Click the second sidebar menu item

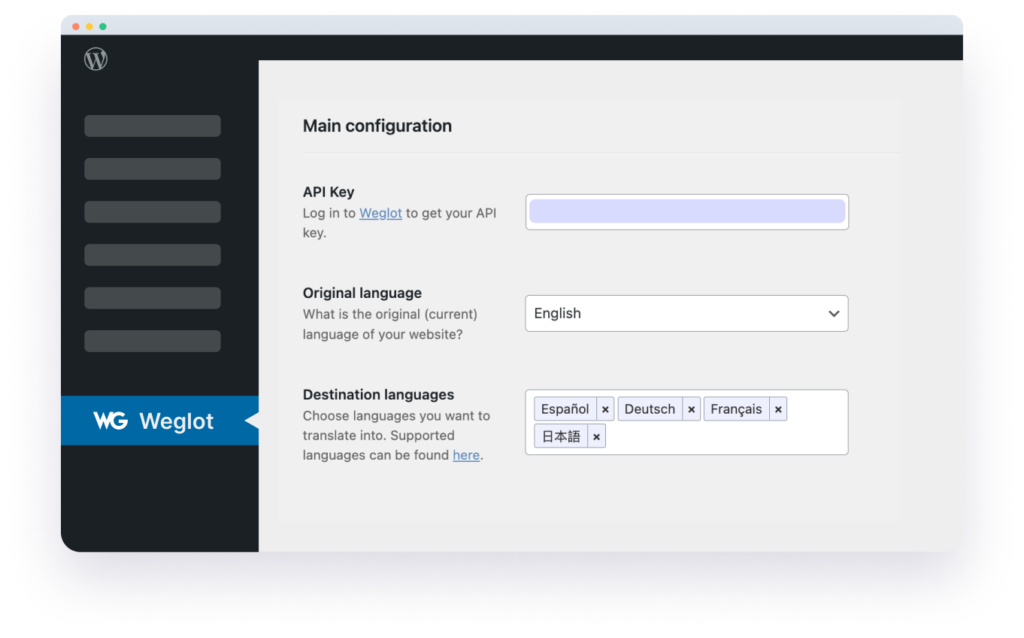(152, 168)
